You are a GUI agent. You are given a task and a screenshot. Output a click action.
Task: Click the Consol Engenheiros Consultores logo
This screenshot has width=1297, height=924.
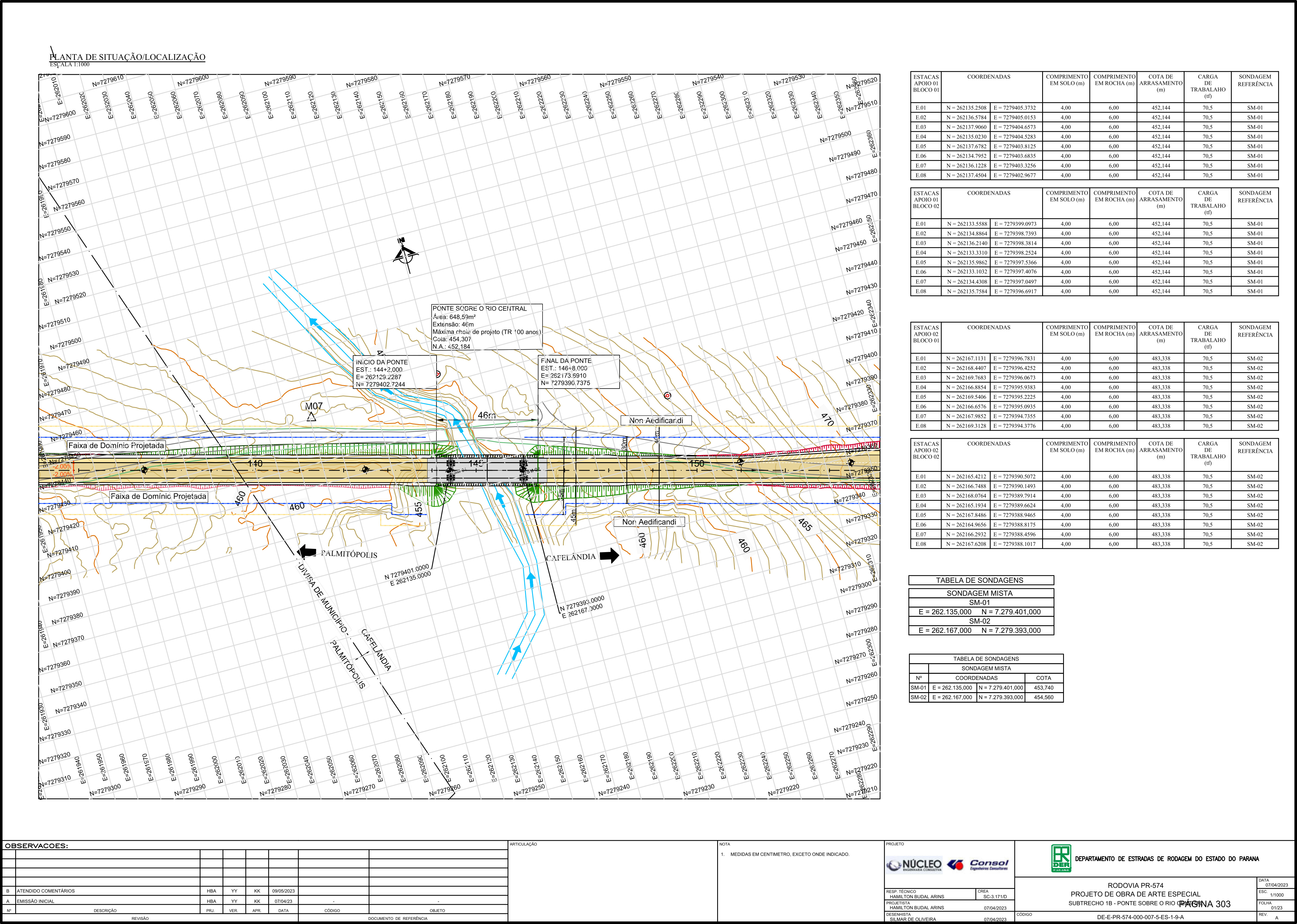tap(978, 865)
